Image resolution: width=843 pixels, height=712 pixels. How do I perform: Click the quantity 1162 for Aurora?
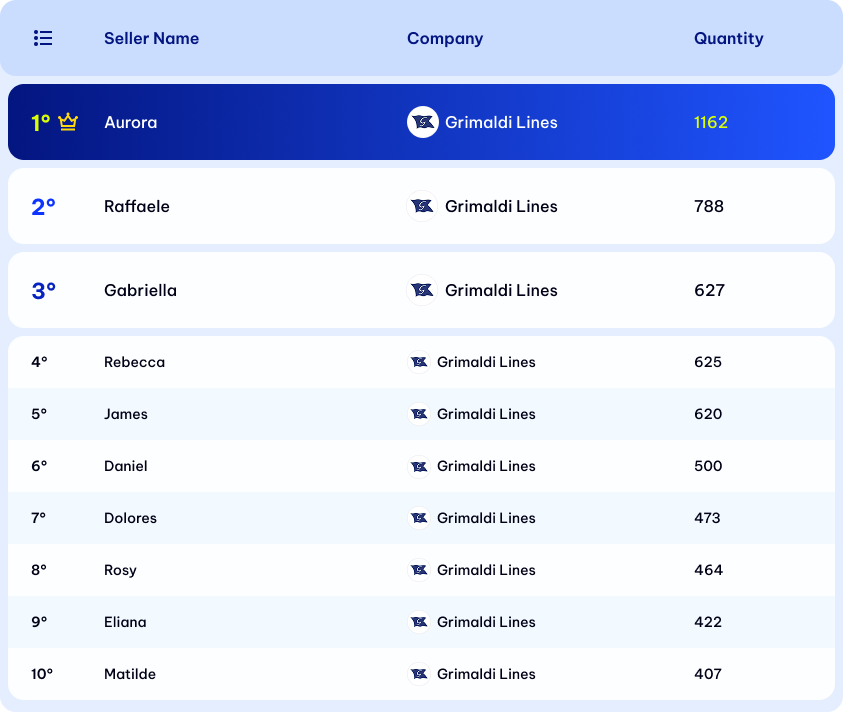711,122
